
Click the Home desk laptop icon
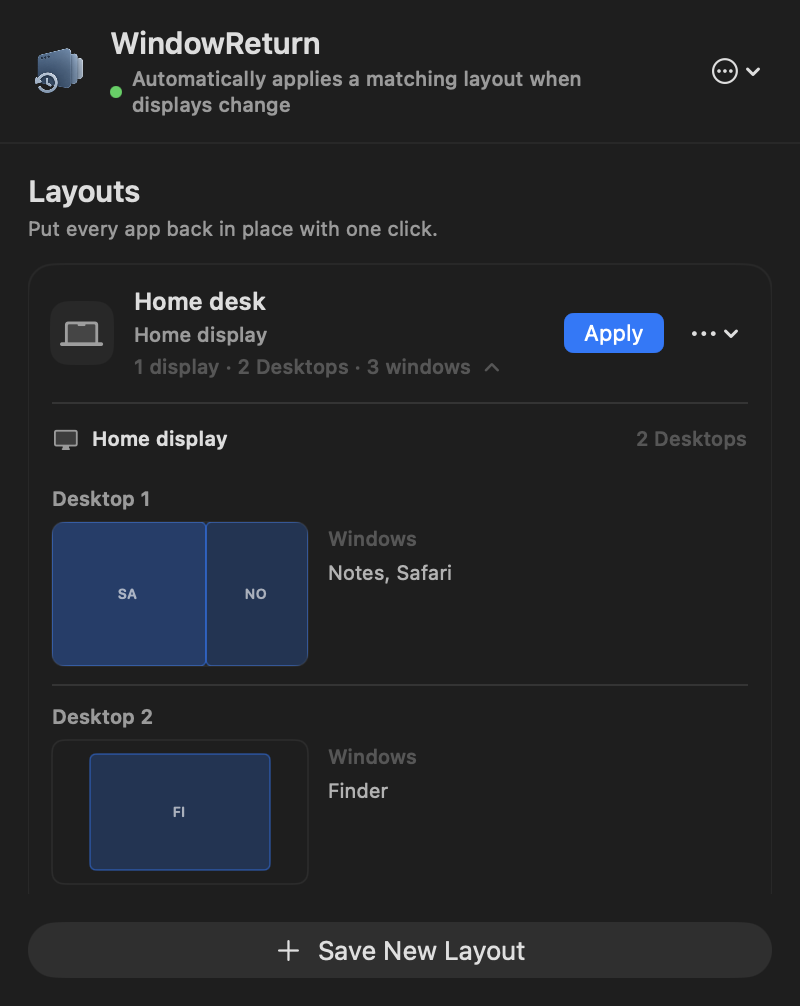[82, 333]
